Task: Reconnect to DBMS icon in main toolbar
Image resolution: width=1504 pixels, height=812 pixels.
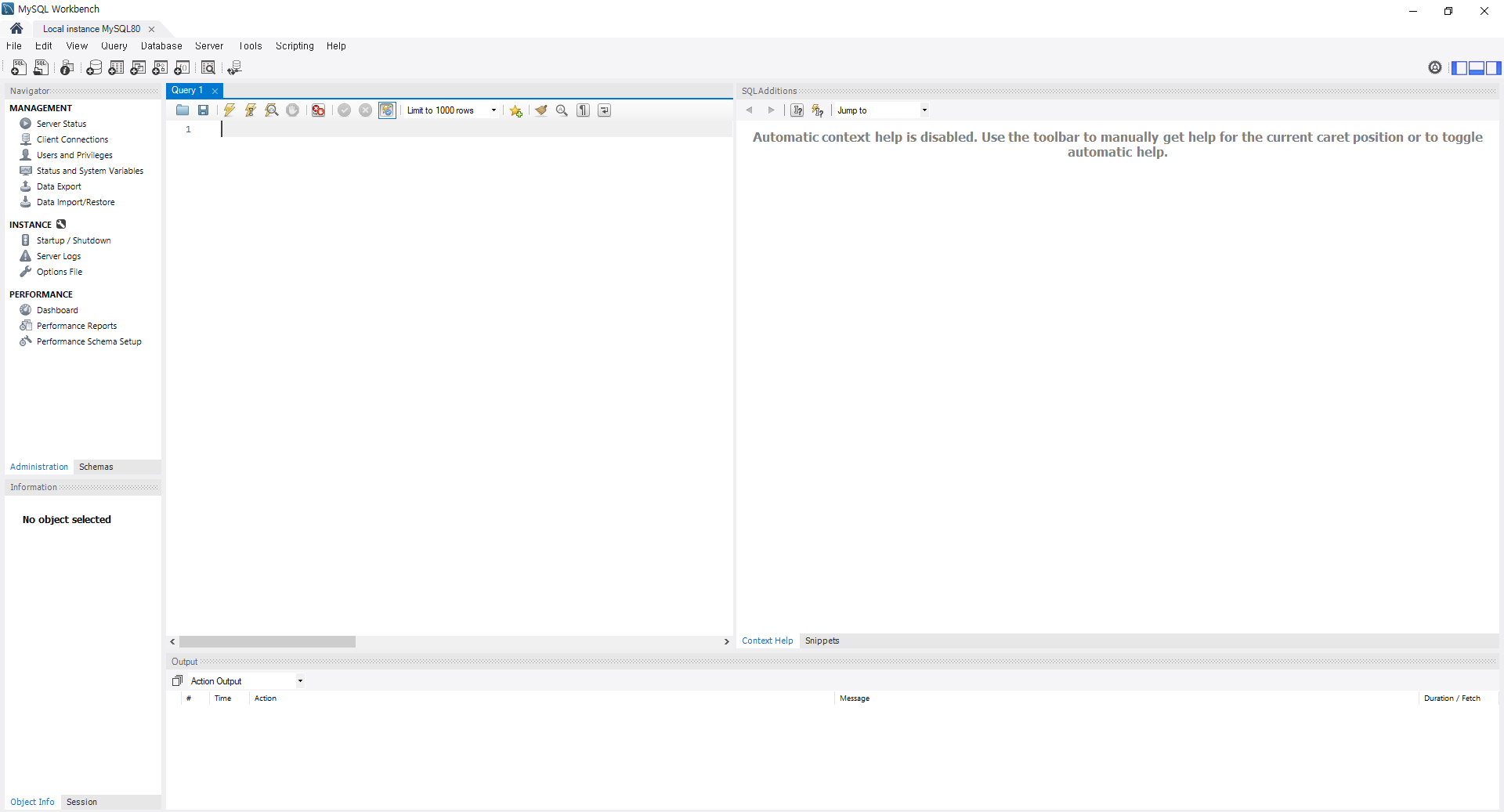Action: [x=234, y=68]
